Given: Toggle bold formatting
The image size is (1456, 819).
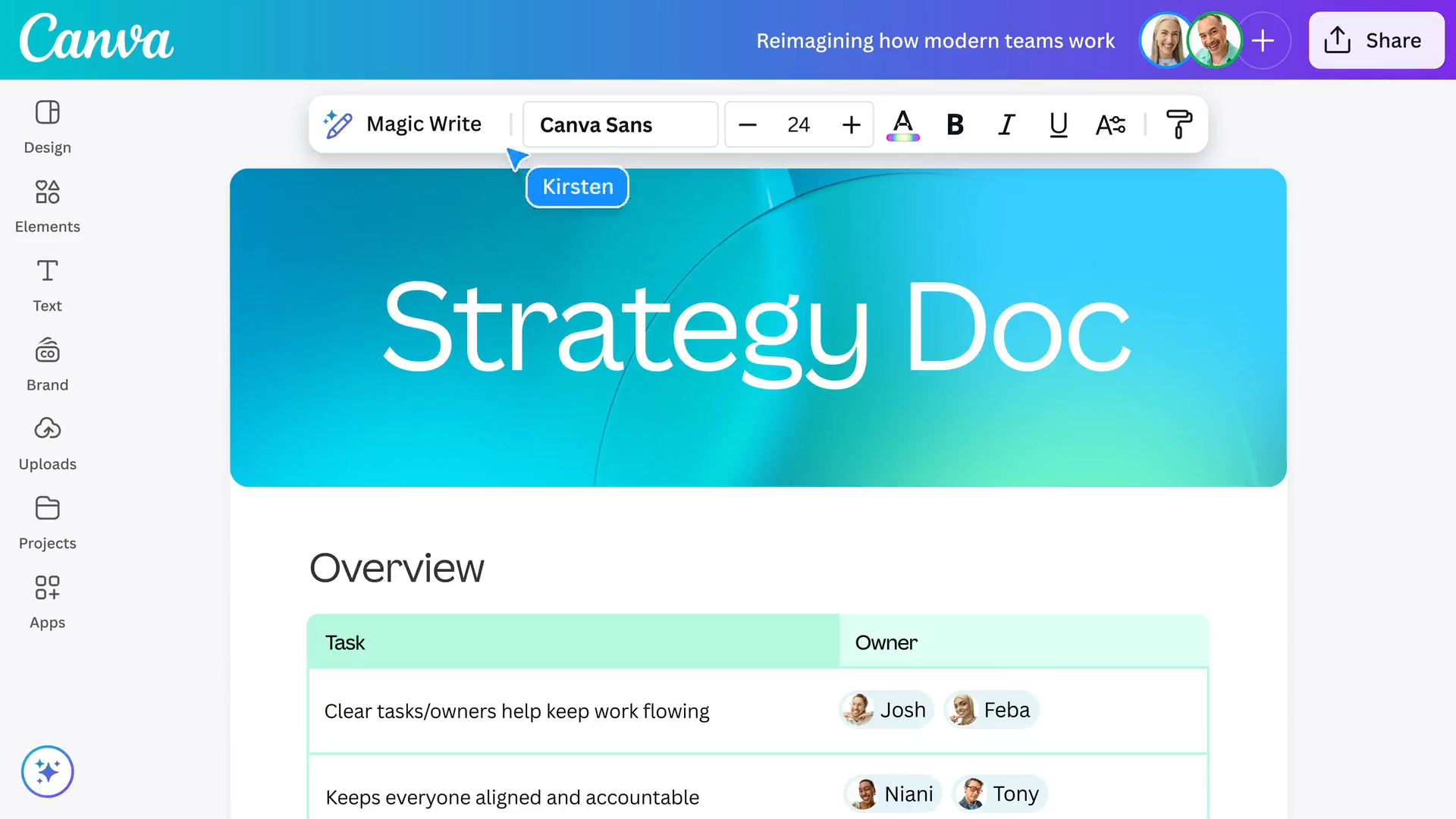Looking at the screenshot, I should [955, 124].
